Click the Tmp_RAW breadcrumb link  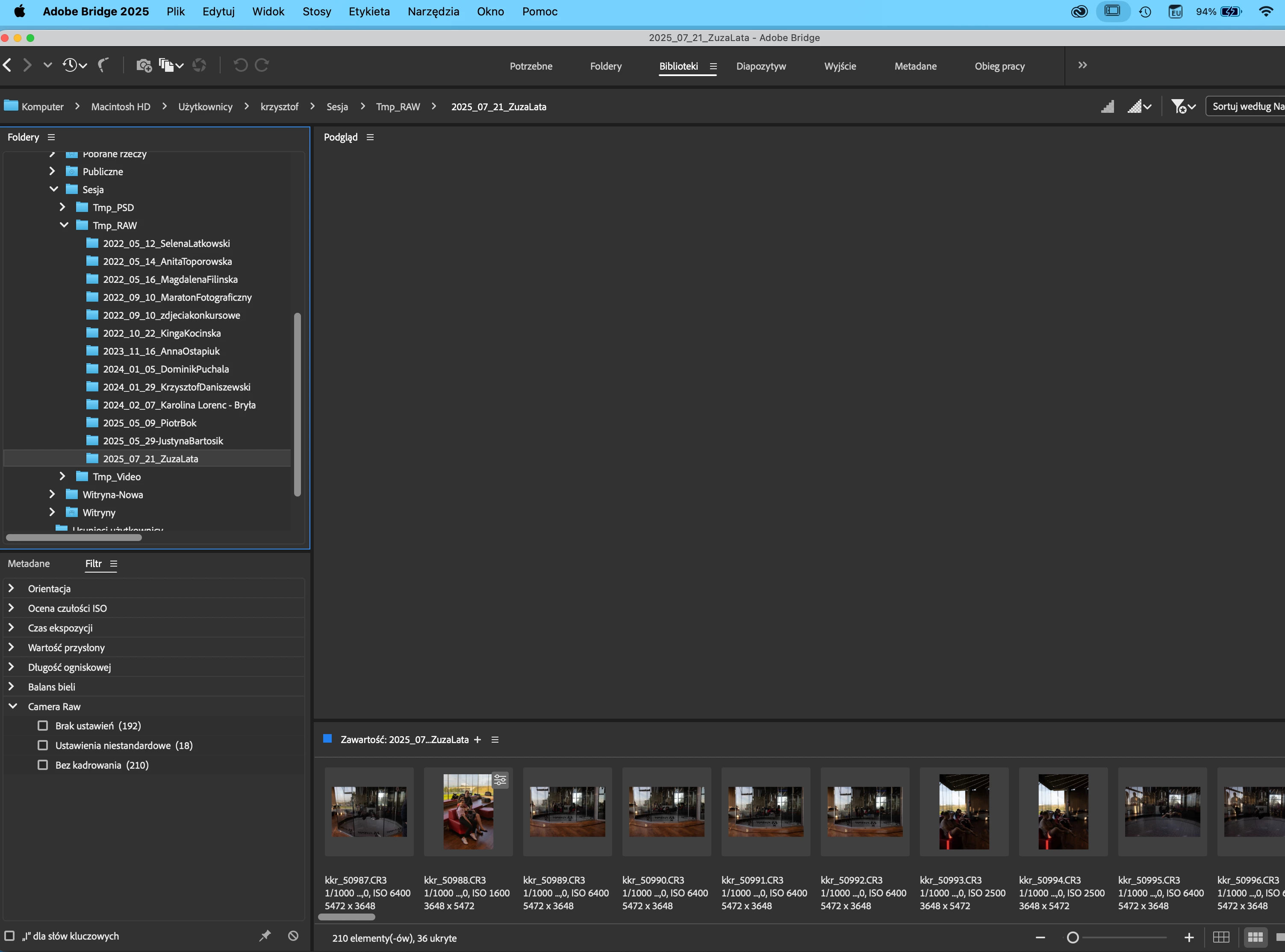click(x=398, y=107)
